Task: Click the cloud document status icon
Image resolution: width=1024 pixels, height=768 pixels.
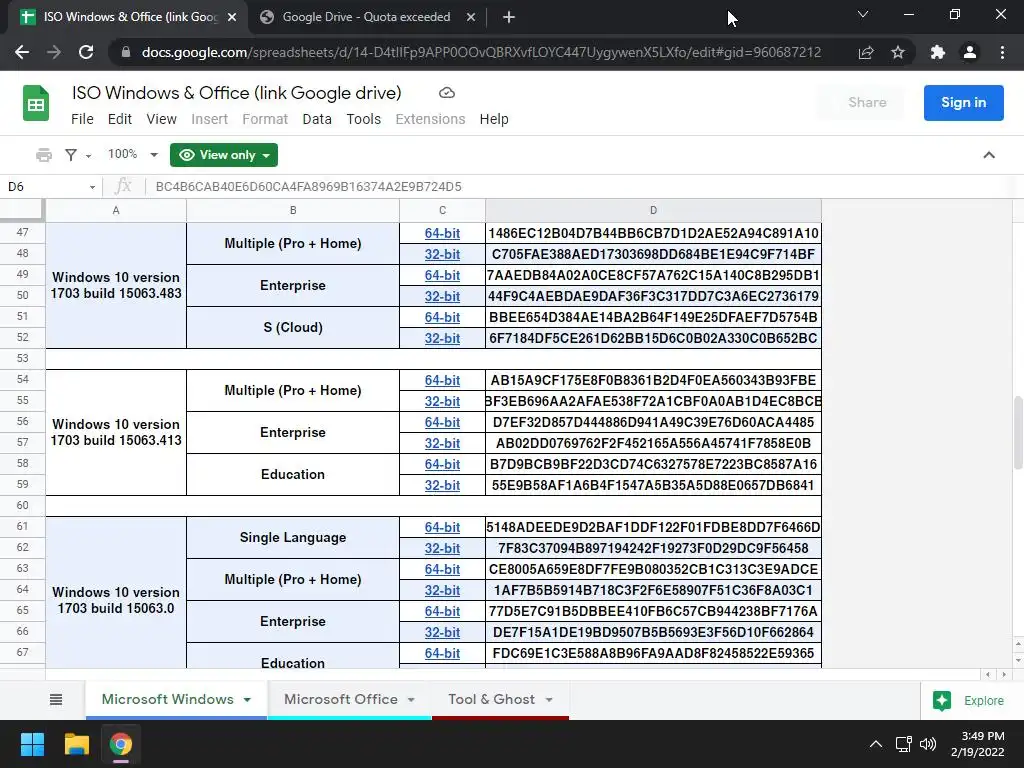Action: (447, 93)
